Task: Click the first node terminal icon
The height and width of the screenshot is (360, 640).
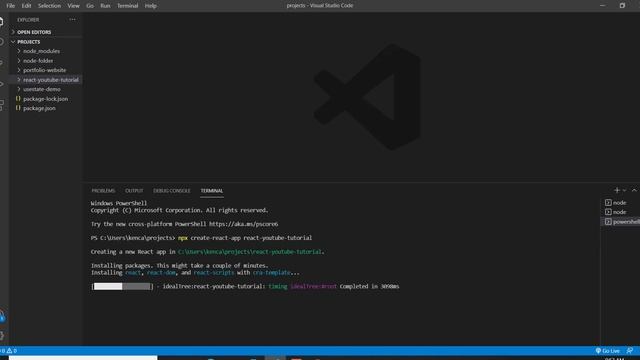Action: click(x=608, y=202)
